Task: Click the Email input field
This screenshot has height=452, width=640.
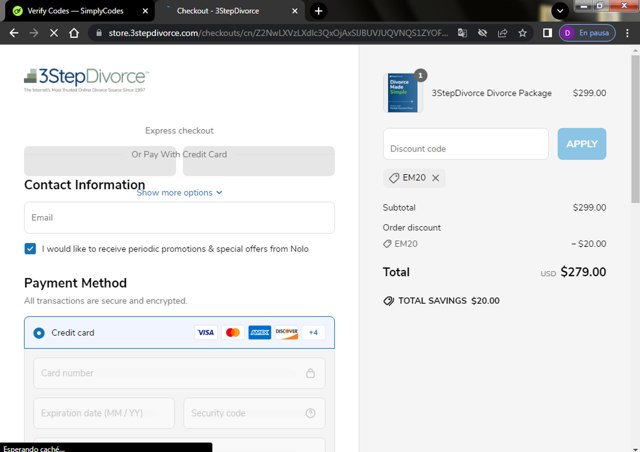Action: click(x=179, y=218)
